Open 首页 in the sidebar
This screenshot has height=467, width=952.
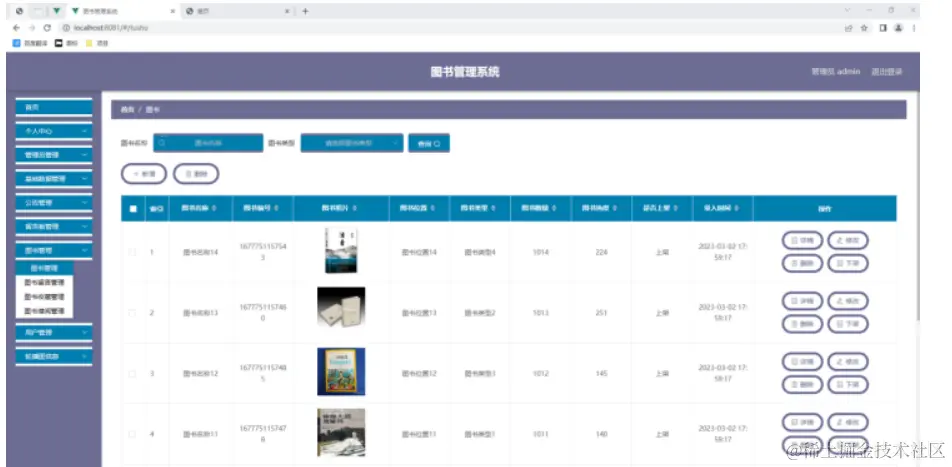click(x=53, y=107)
